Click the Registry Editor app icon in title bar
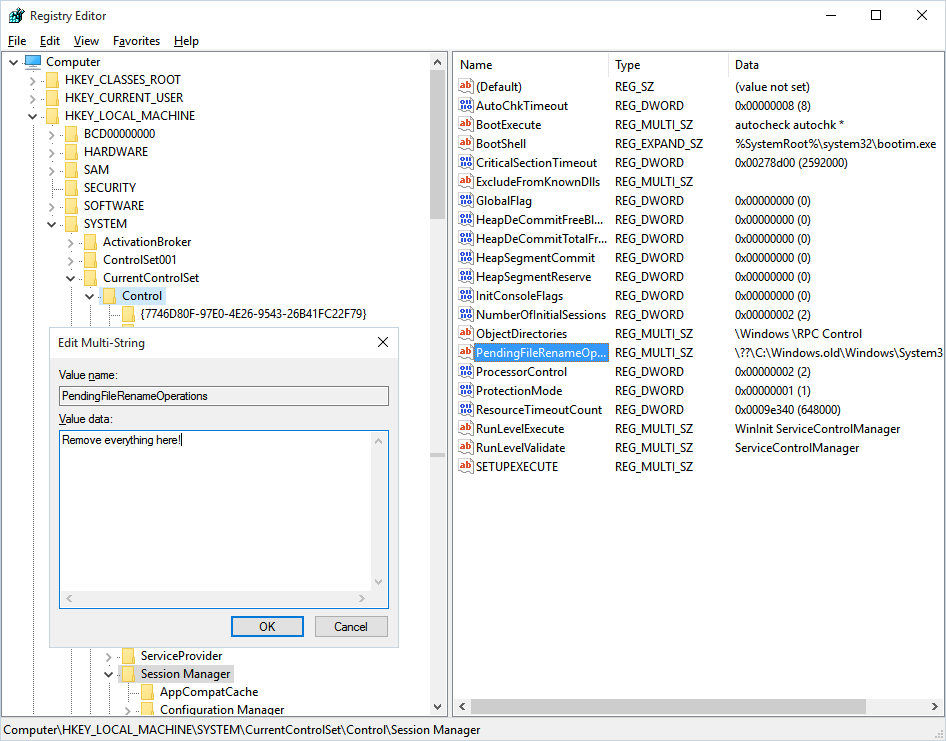Viewport: 946px width, 741px height. [x=16, y=16]
